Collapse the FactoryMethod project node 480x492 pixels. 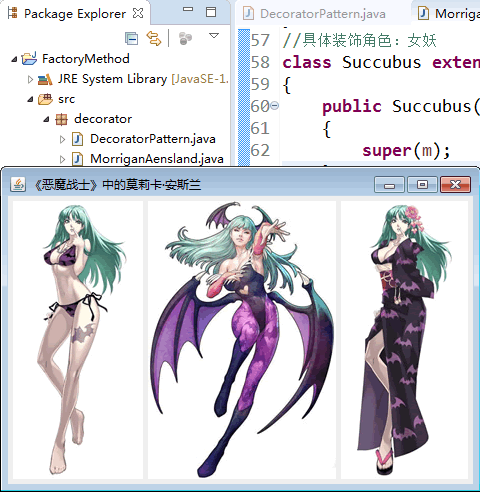click(14, 60)
